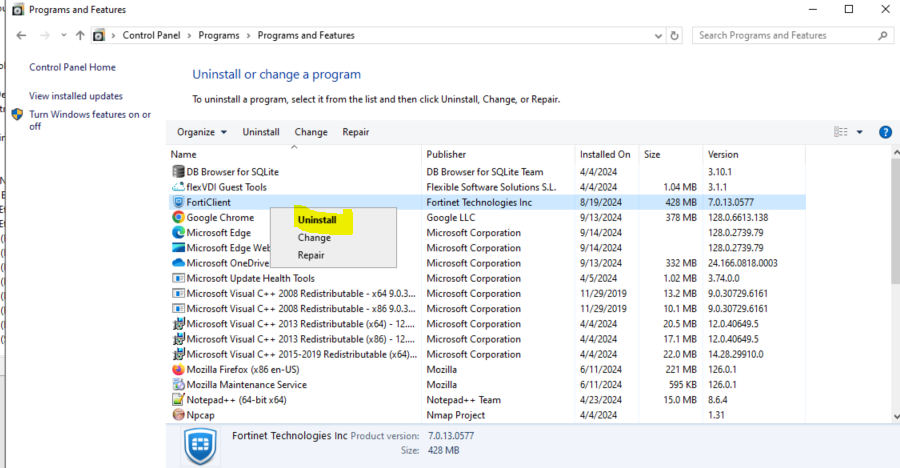Click the Mozilla Firefox program icon
900x468 pixels.
click(178, 369)
